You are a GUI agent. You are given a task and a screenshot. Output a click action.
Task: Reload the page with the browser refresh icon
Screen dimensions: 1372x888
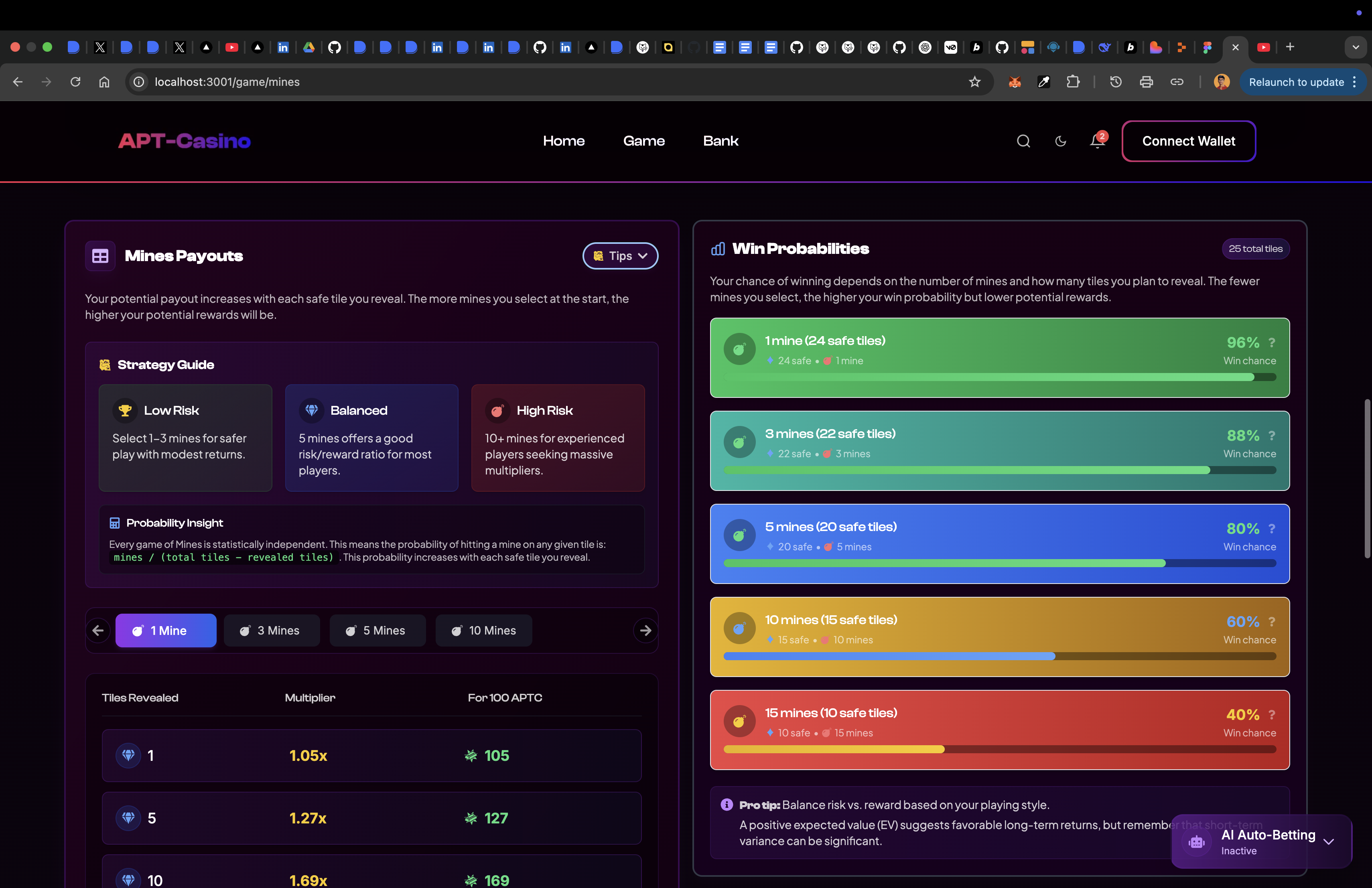pyautogui.click(x=75, y=82)
